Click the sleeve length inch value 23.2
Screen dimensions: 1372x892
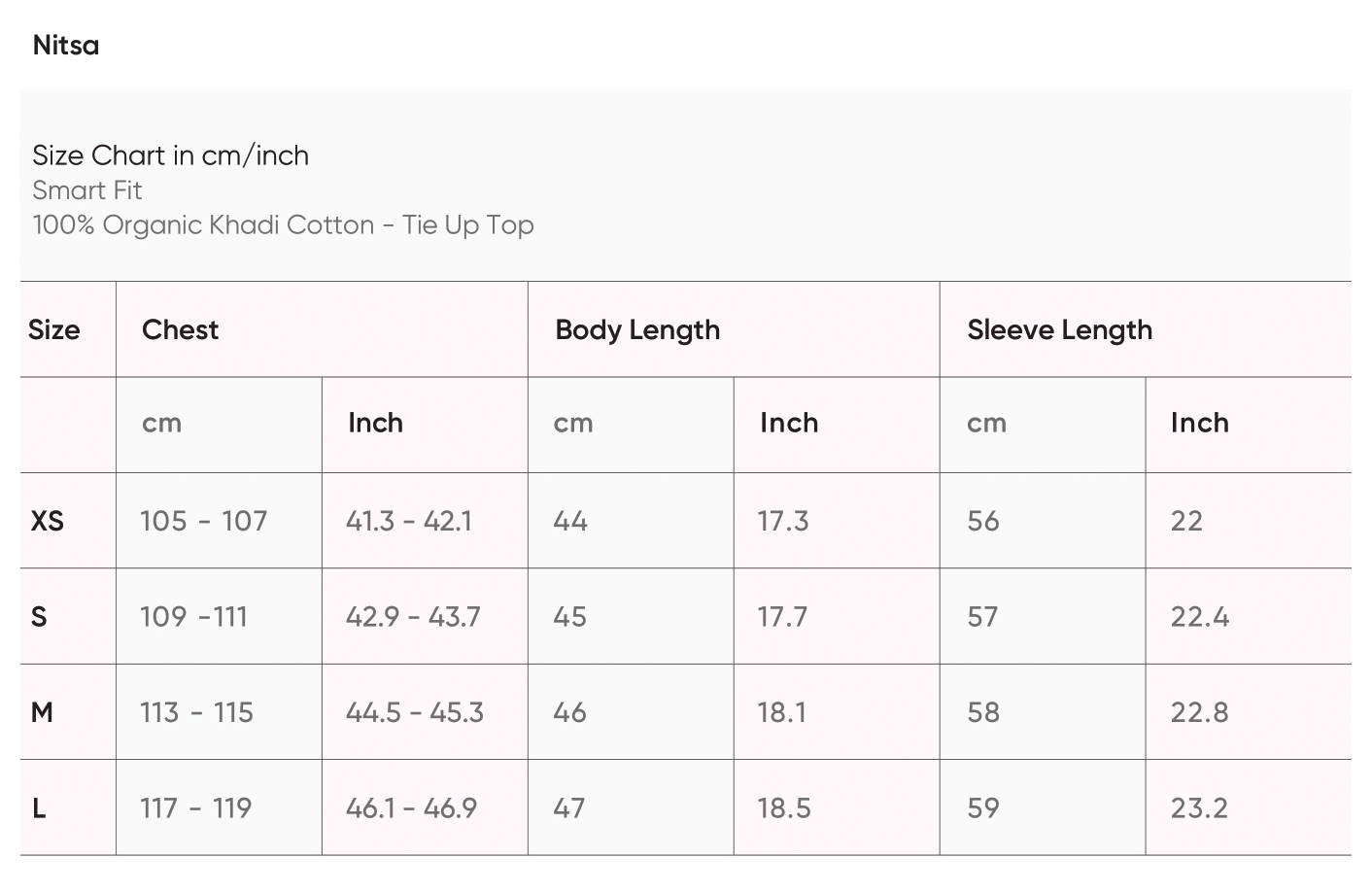[x=1199, y=808]
